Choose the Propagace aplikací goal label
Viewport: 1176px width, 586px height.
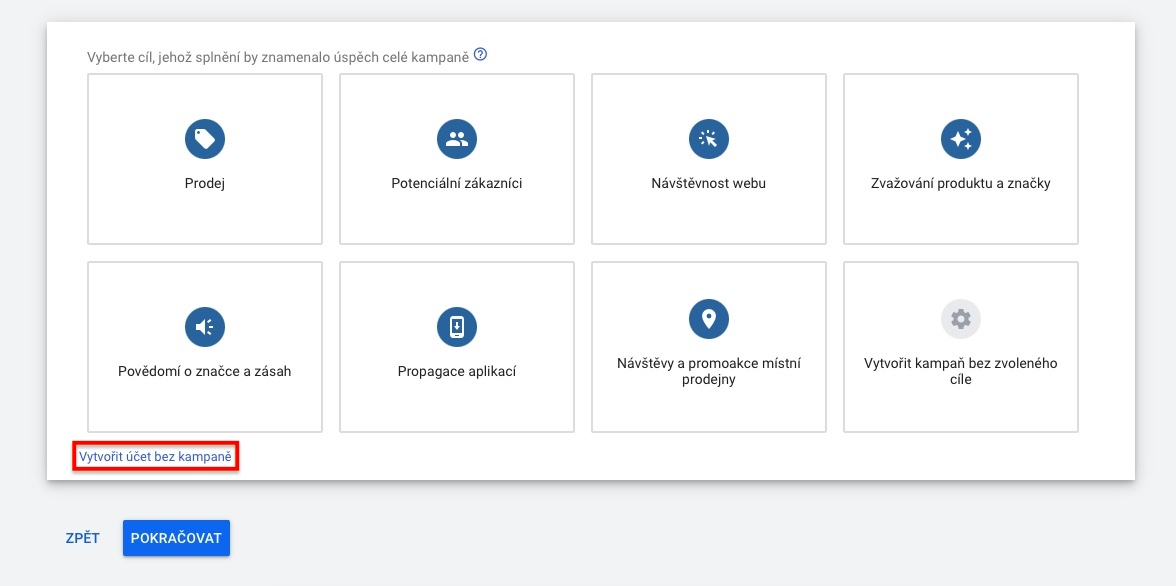[x=457, y=371]
